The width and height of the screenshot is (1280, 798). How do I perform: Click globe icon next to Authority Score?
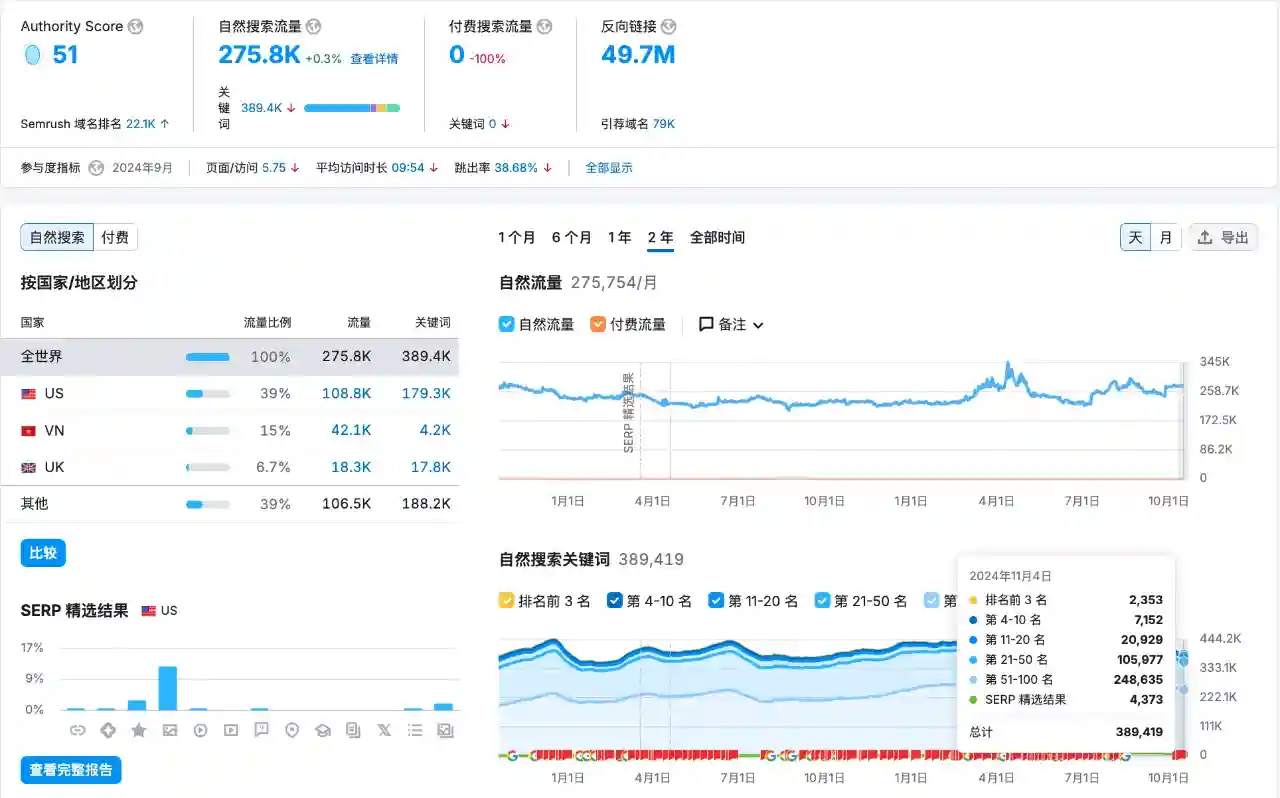[135, 27]
